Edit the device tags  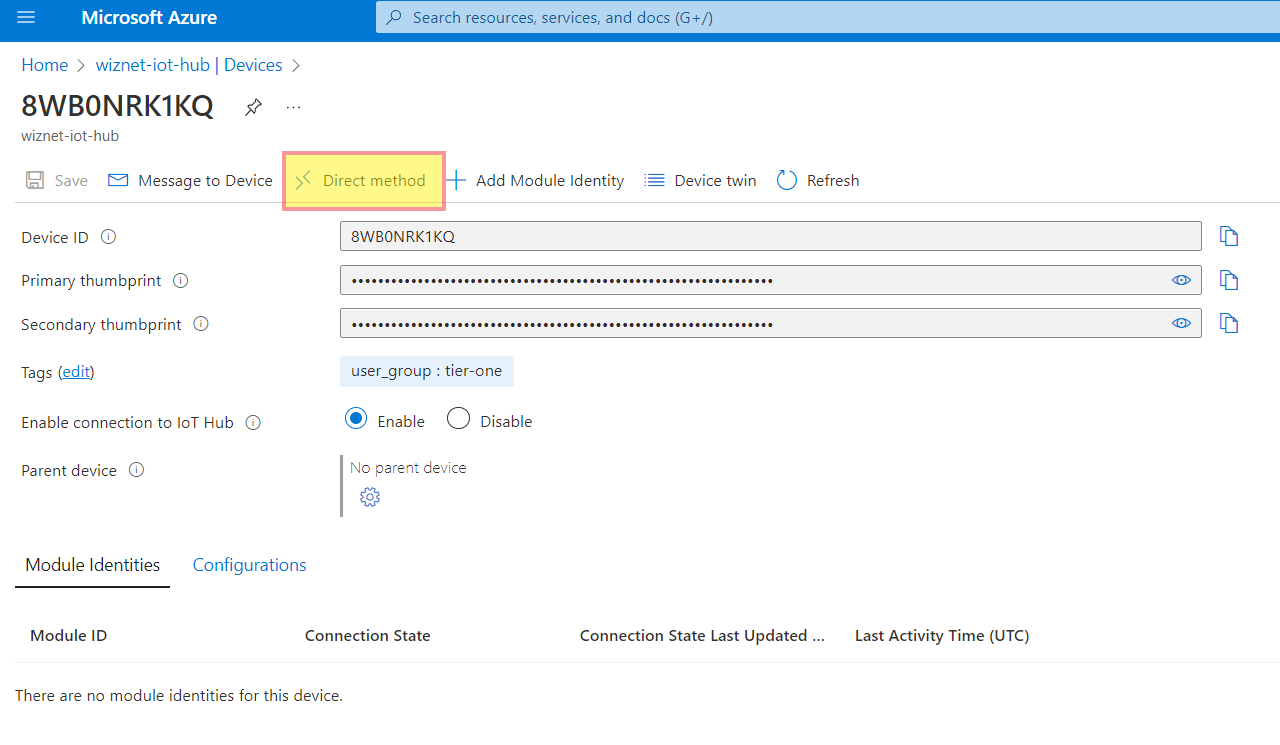point(75,371)
